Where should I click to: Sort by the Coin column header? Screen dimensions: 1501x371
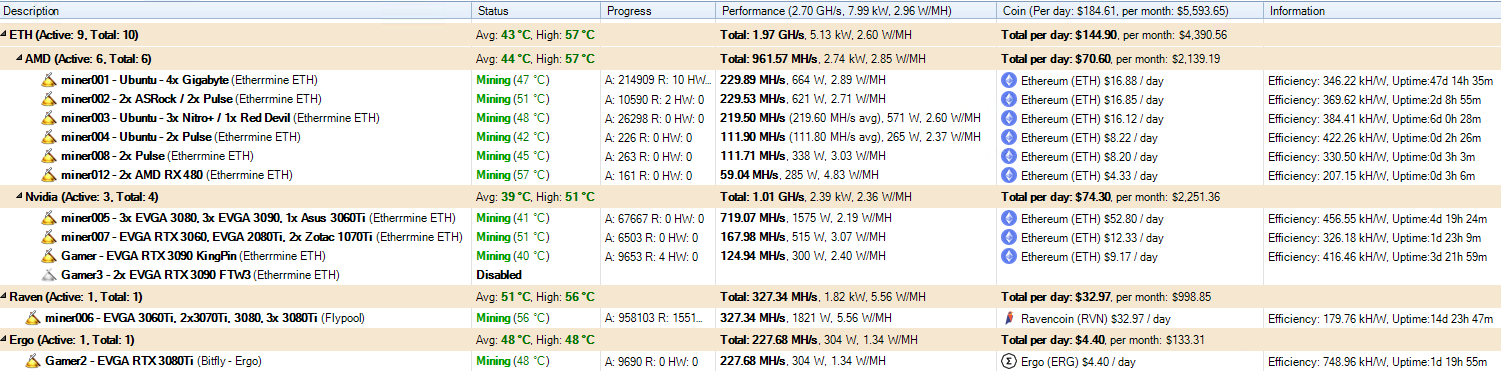point(1131,11)
